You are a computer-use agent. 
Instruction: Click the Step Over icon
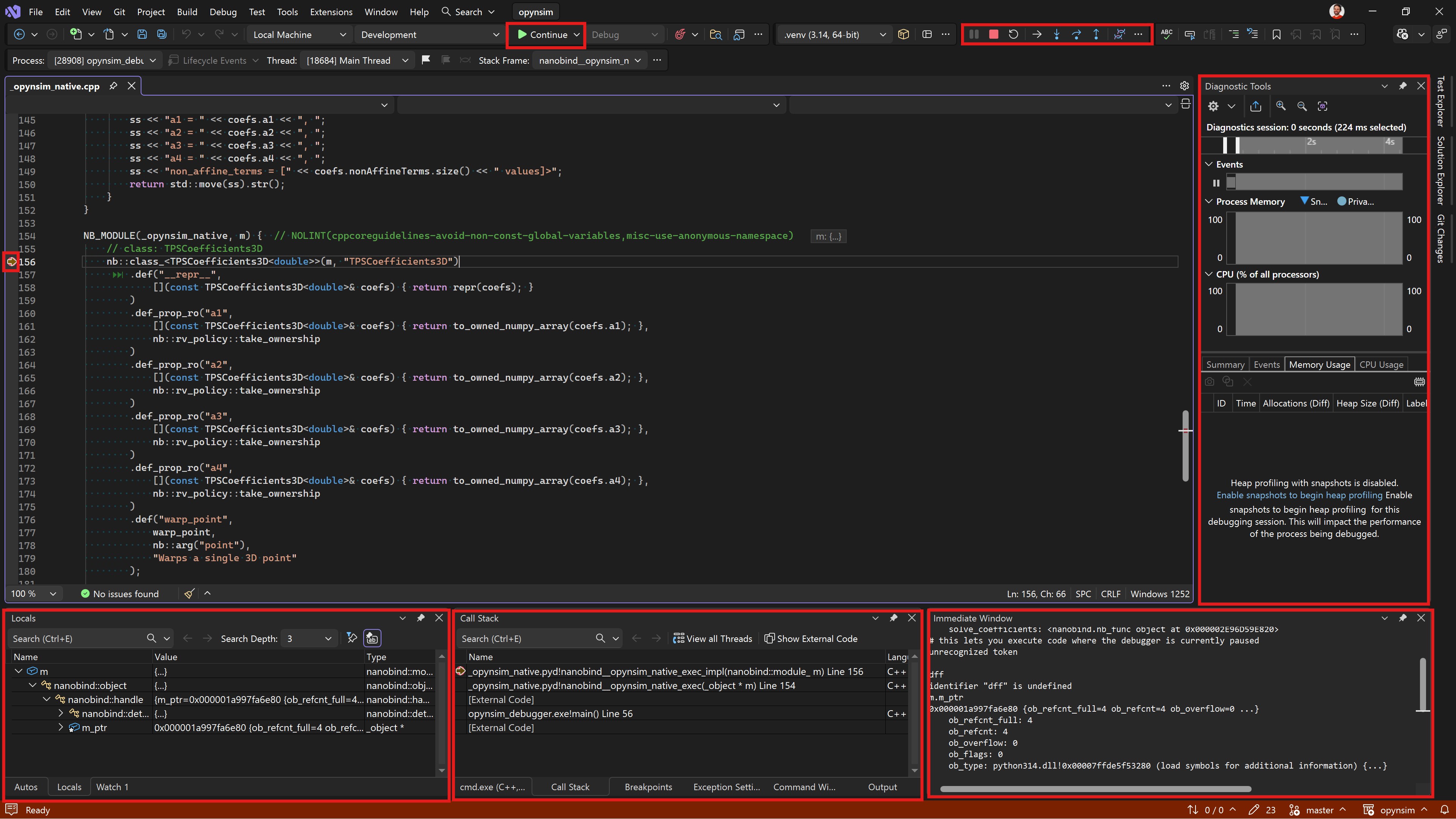pyautogui.click(x=1076, y=35)
